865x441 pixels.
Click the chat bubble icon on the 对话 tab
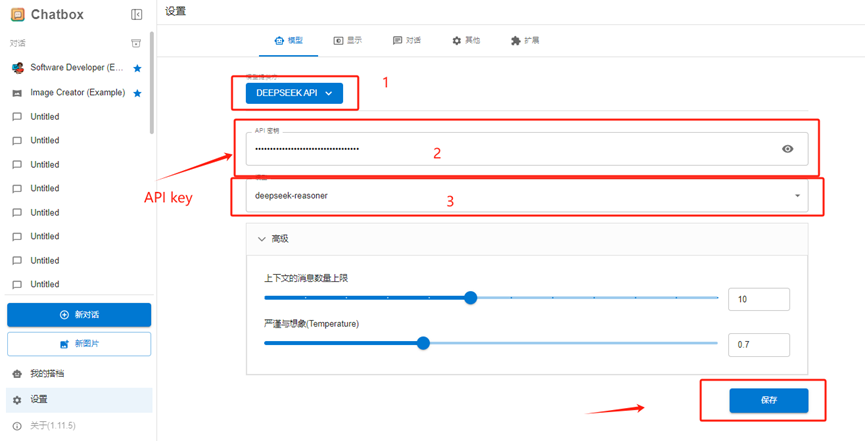click(397, 40)
